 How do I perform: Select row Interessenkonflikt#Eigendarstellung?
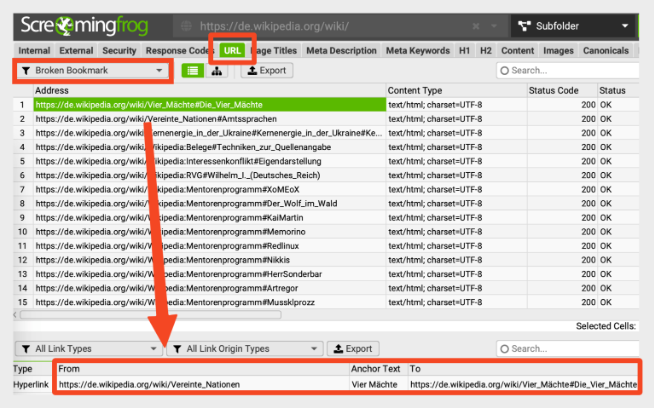pos(209,161)
